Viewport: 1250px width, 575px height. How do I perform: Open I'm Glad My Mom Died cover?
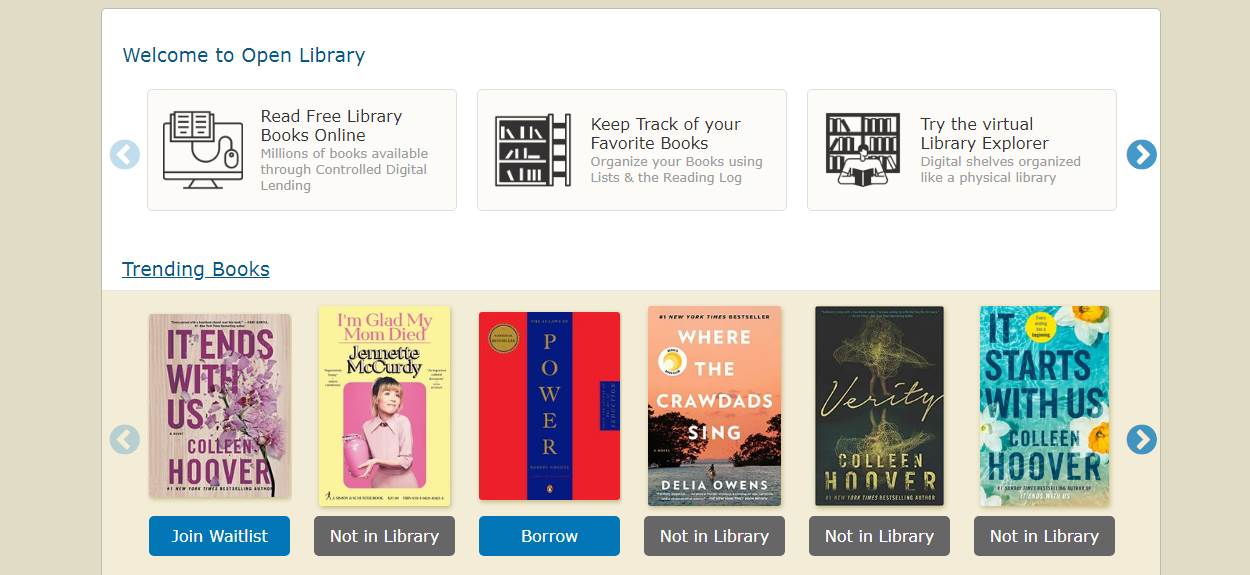pyautogui.click(x=385, y=406)
